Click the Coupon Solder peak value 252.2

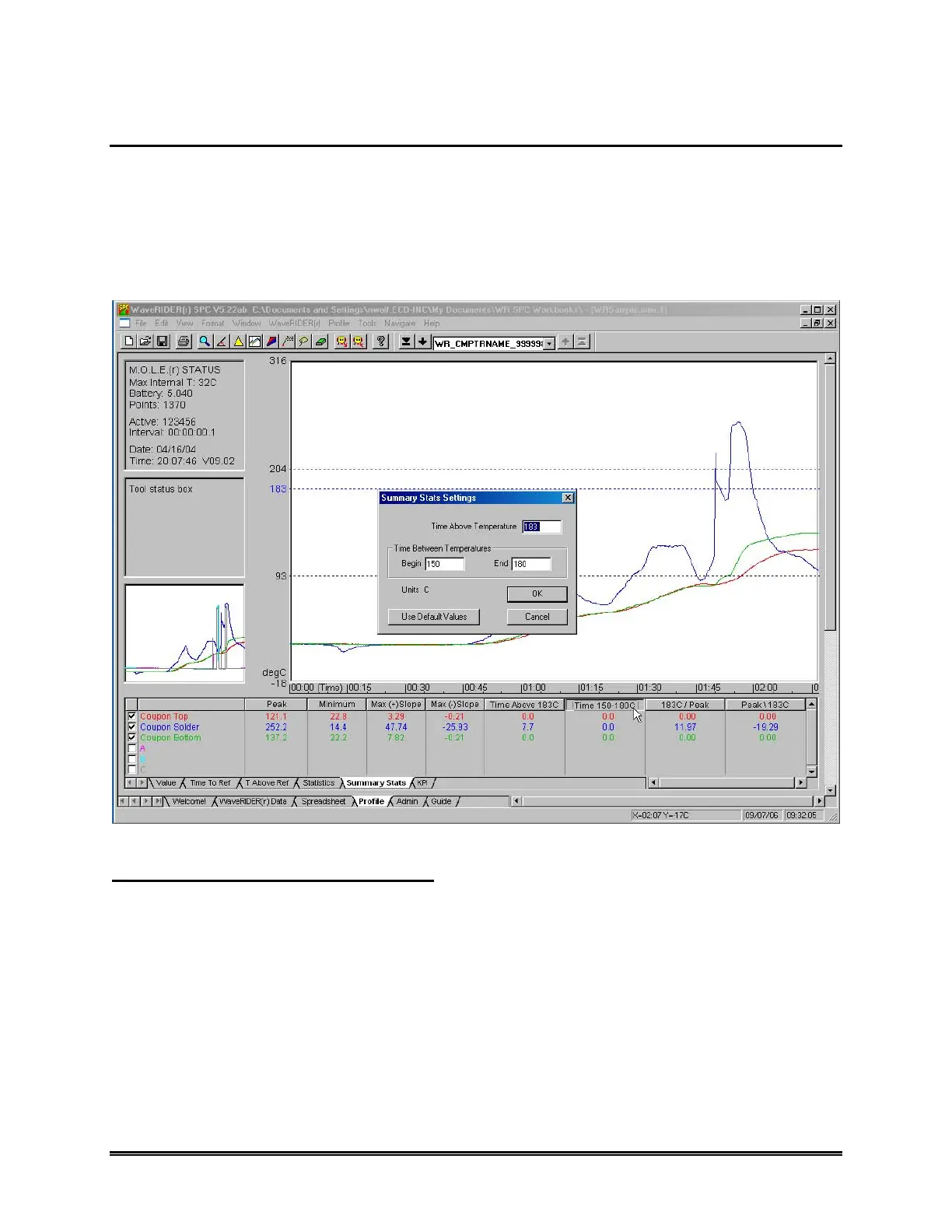click(x=276, y=727)
